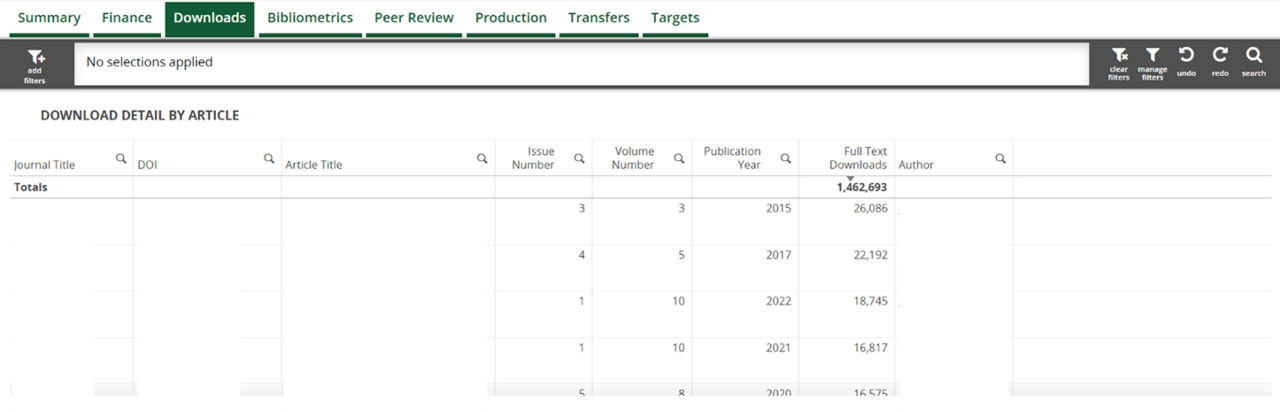The height and width of the screenshot is (412, 1280).
Task: Click the add filters icon
Action: pos(35,66)
